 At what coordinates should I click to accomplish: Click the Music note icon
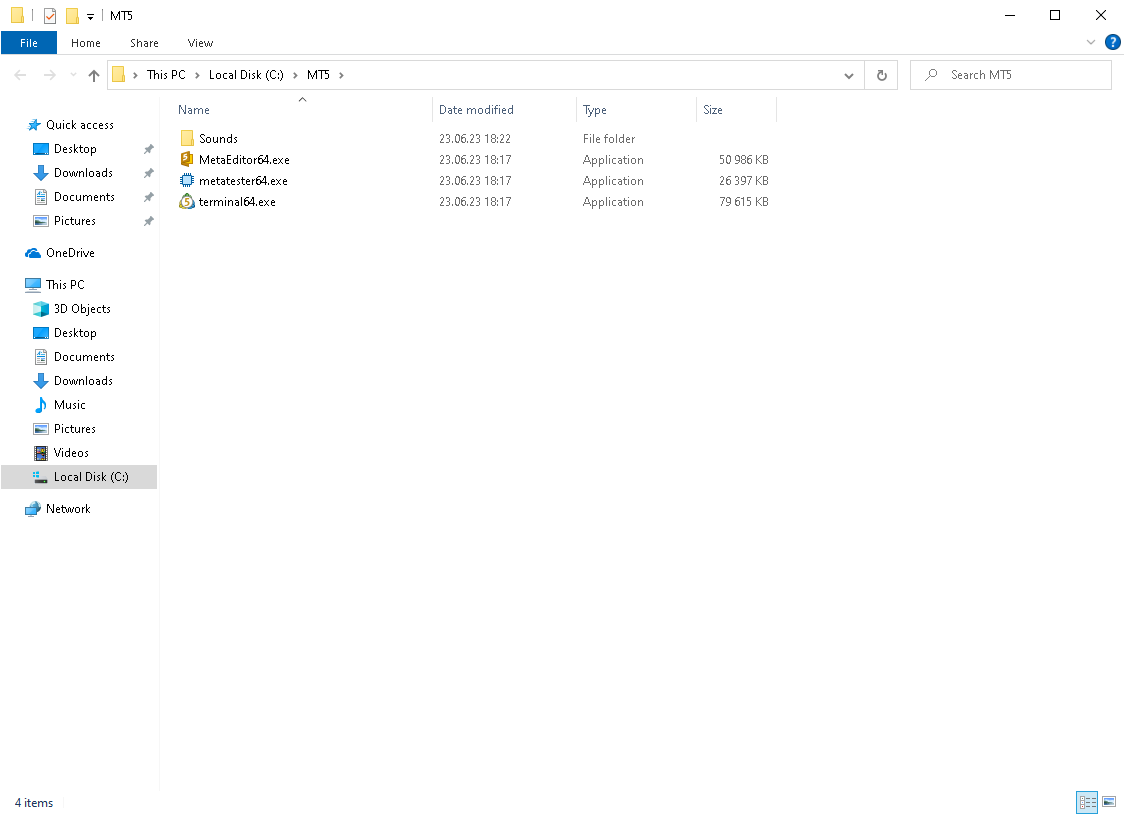pos(41,405)
